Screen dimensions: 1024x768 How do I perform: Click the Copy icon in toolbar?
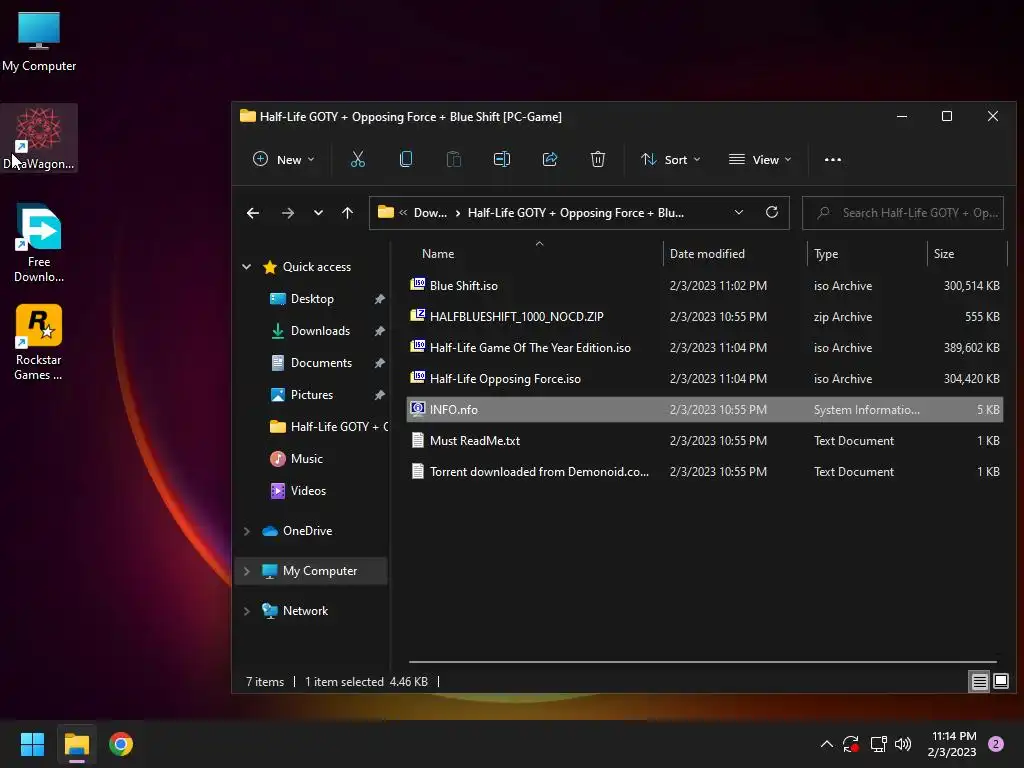(406, 159)
